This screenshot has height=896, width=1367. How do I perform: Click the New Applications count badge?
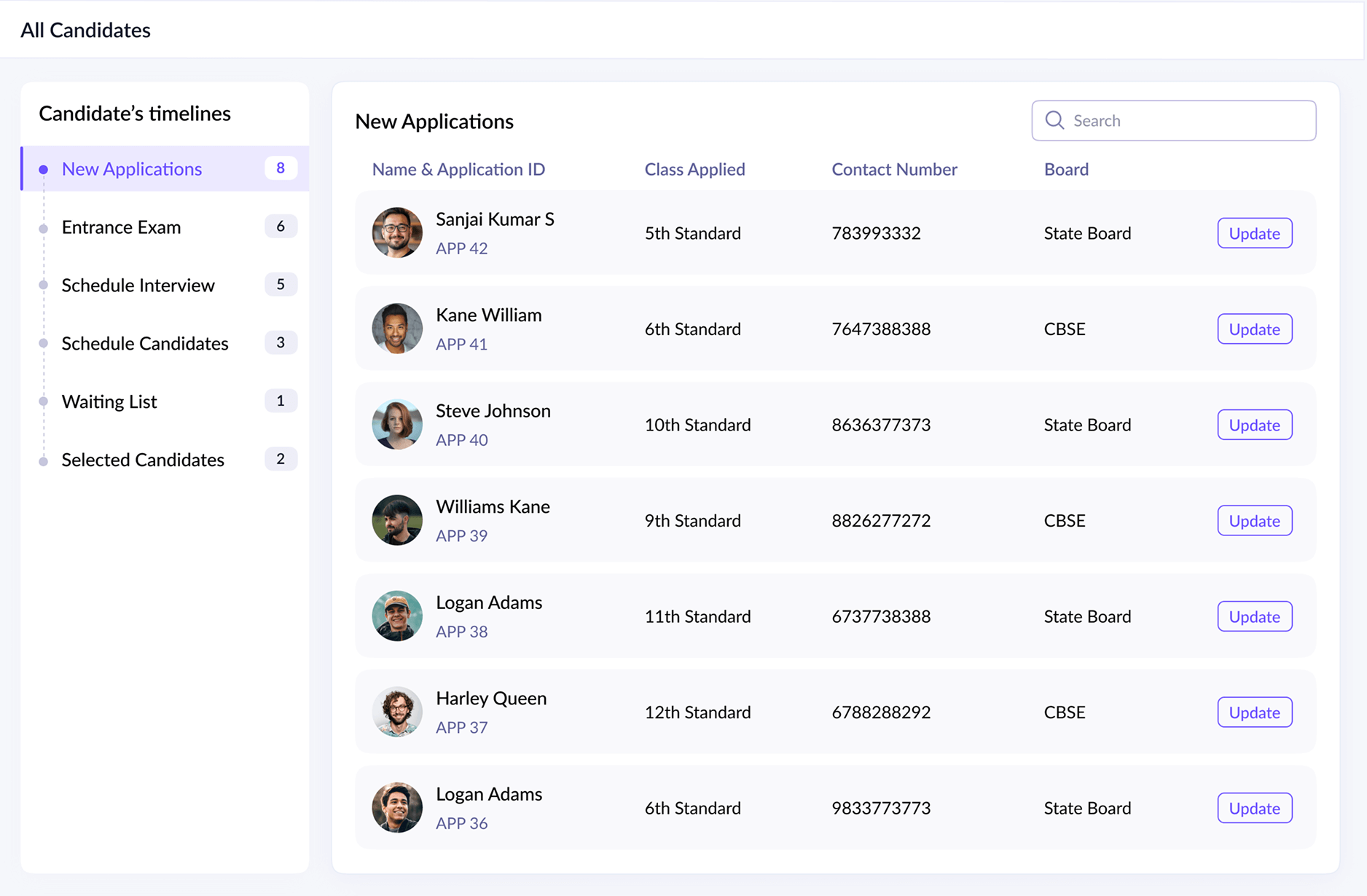click(x=281, y=168)
